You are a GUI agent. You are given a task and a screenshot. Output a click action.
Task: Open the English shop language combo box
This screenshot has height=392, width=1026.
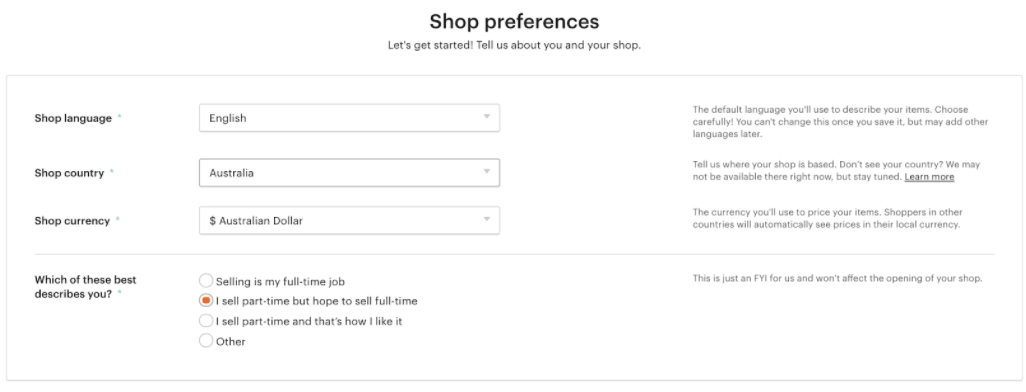349,118
